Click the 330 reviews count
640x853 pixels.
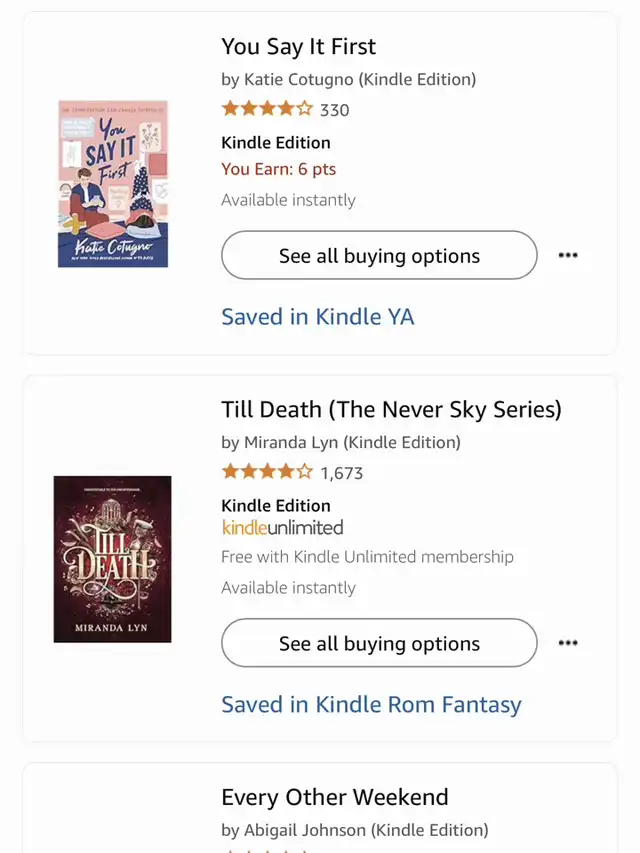point(335,110)
